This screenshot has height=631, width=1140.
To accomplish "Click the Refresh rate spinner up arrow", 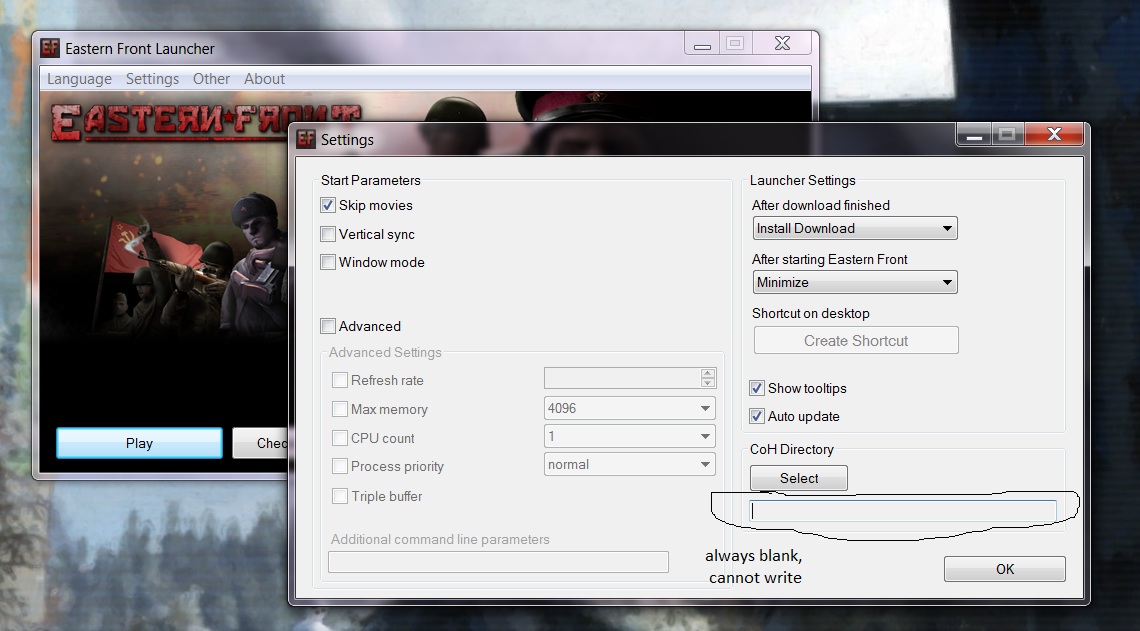I will coord(707,373).
